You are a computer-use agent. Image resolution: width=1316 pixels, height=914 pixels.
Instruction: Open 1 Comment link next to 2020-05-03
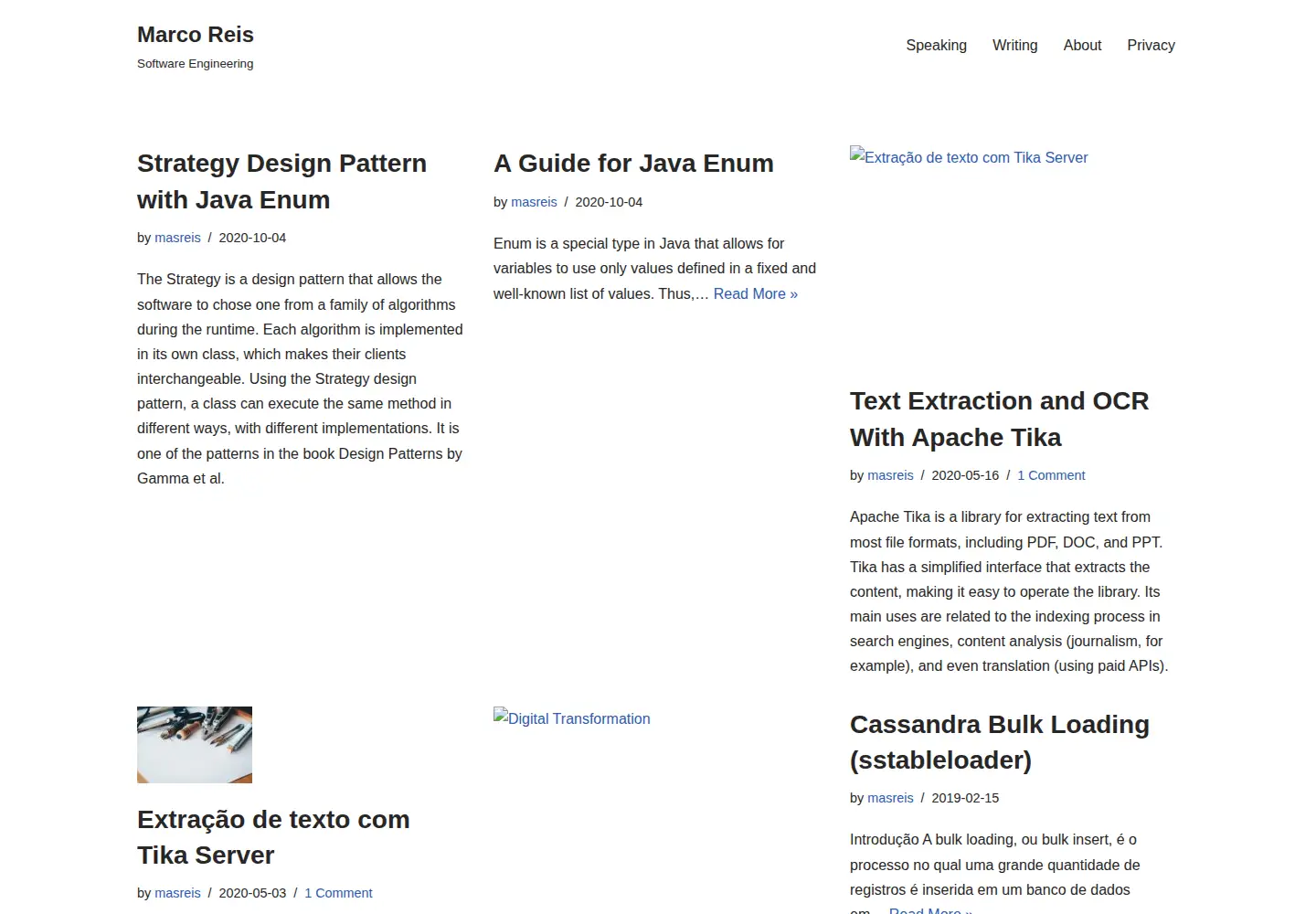tap(338, 893)
